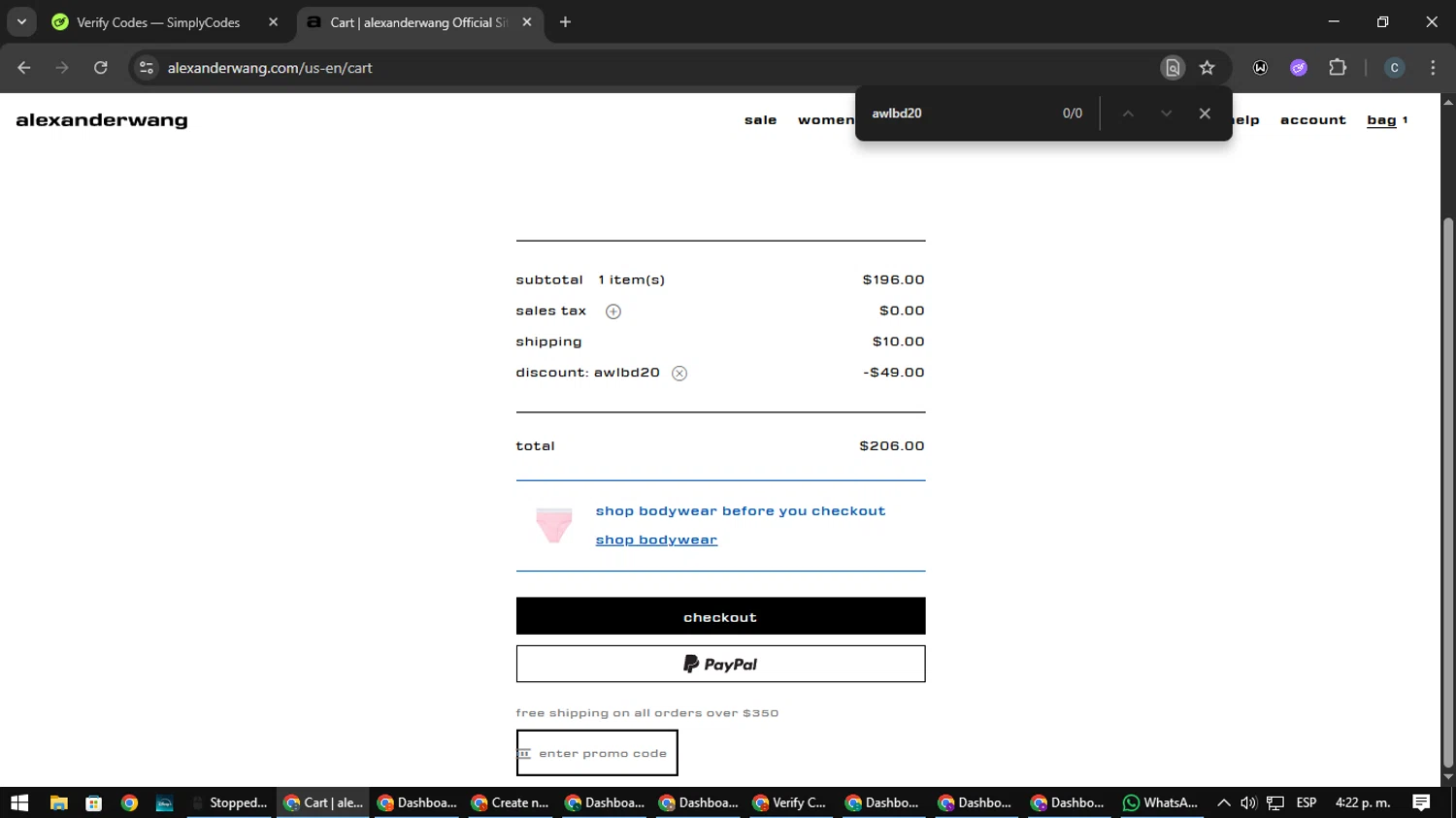
Task: Open Microsoft Store from the taskbar
Action: click(x=93, y=802)
